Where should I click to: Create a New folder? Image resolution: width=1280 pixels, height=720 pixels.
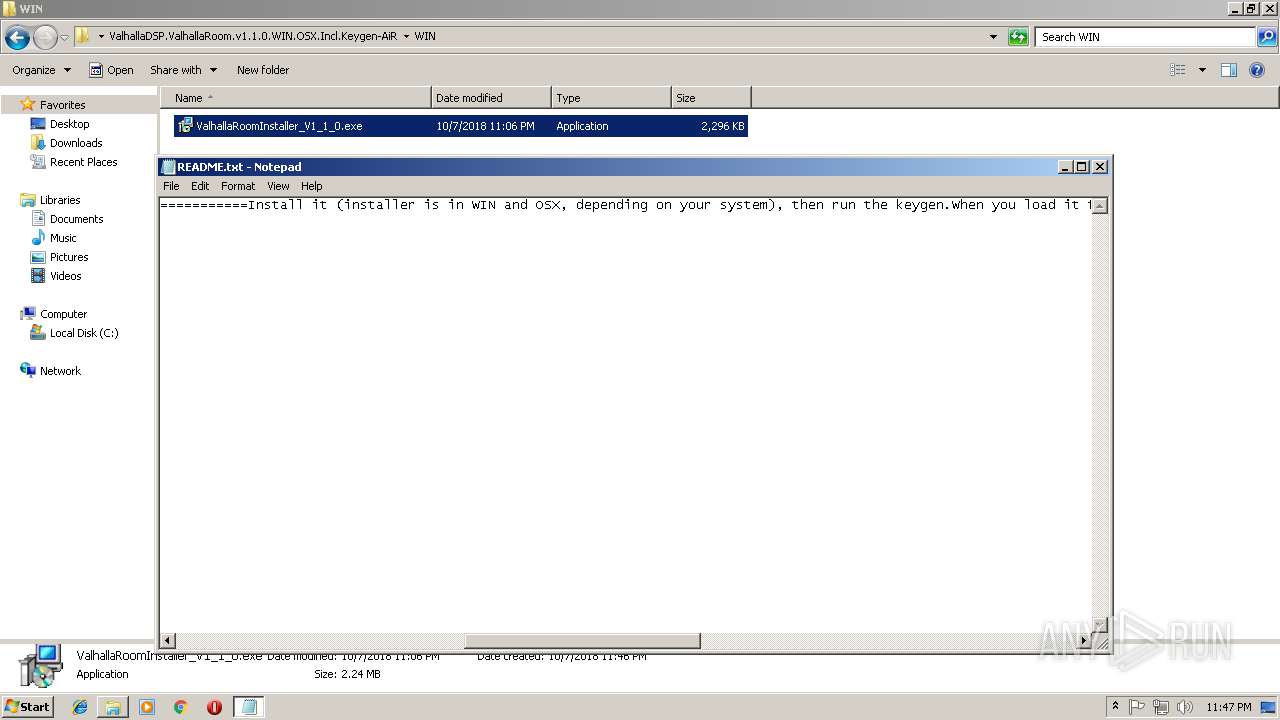pos(263,70)
